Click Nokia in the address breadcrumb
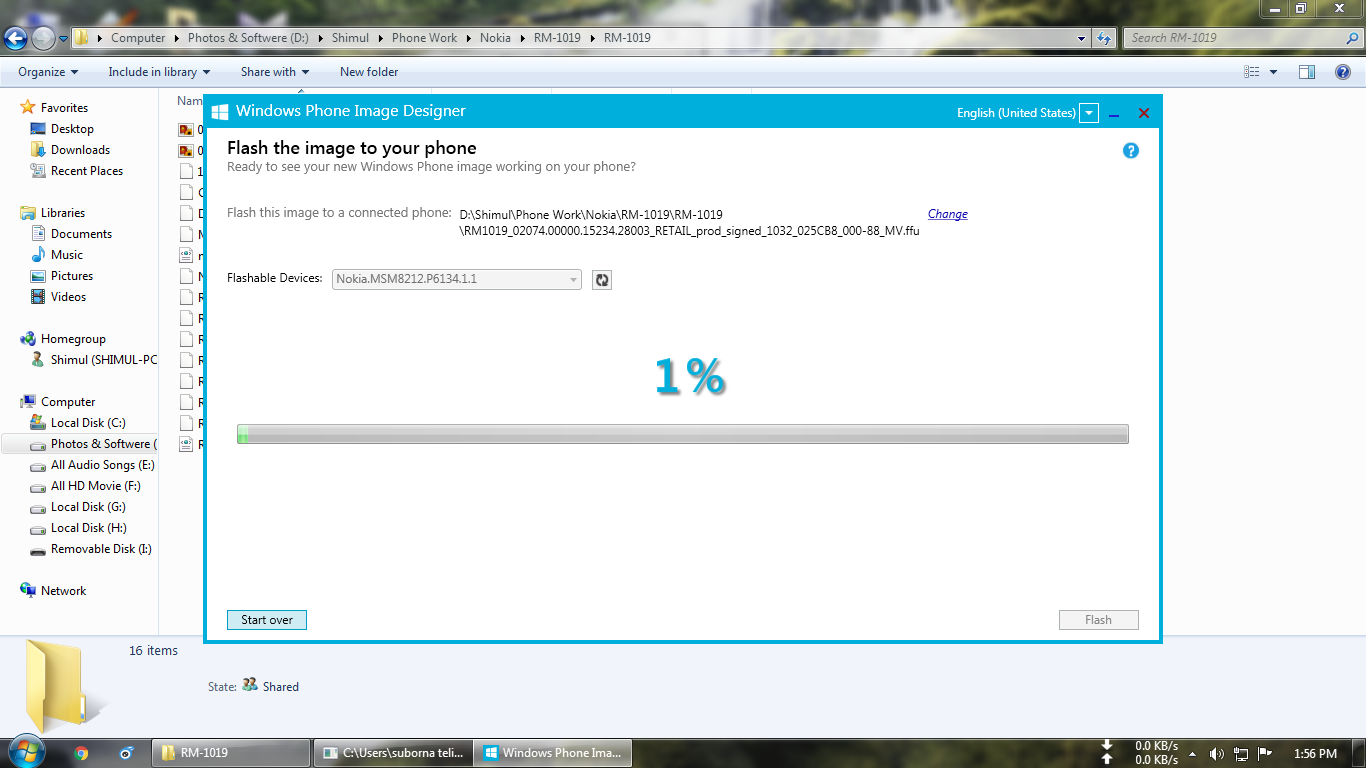 click(x=495, y=38)
